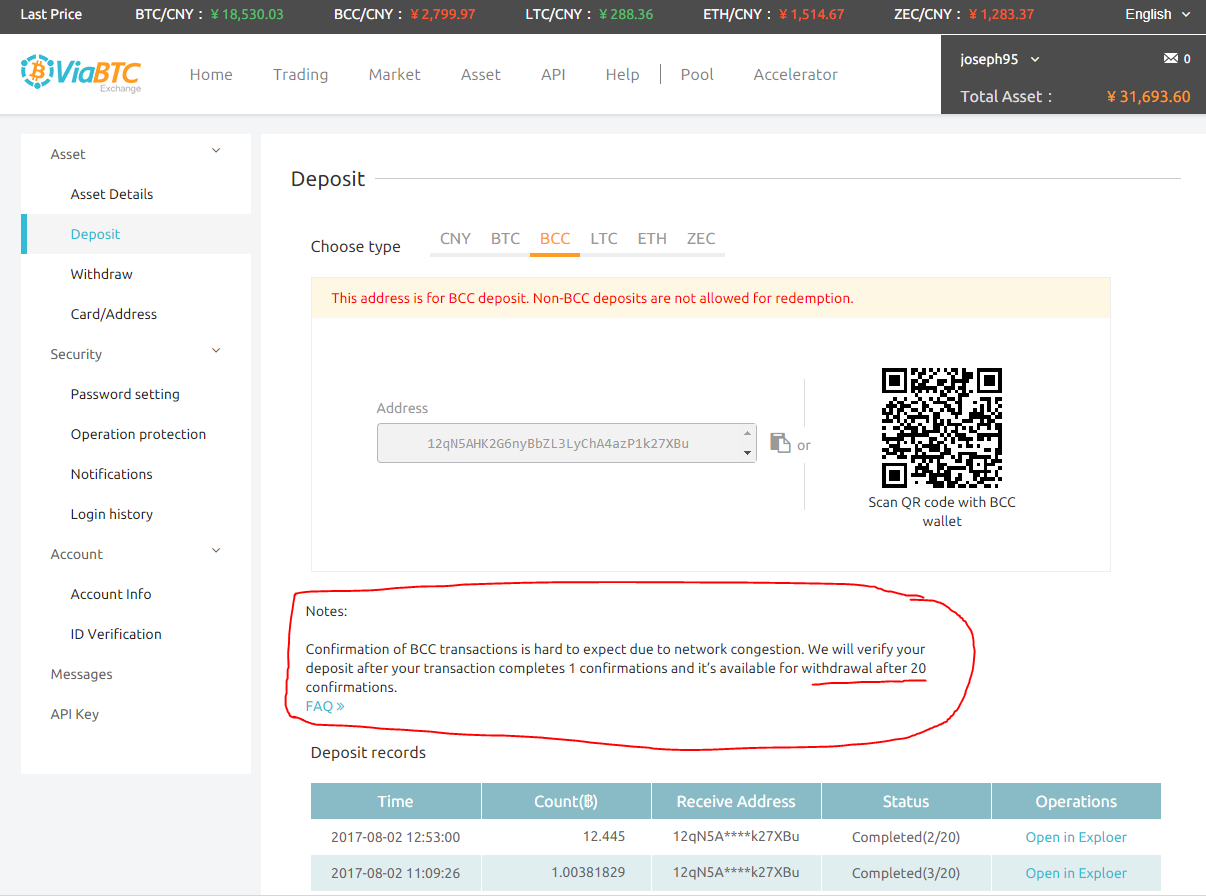
Task: Open Card/Address in the sidebar
Action: point(114,314)
